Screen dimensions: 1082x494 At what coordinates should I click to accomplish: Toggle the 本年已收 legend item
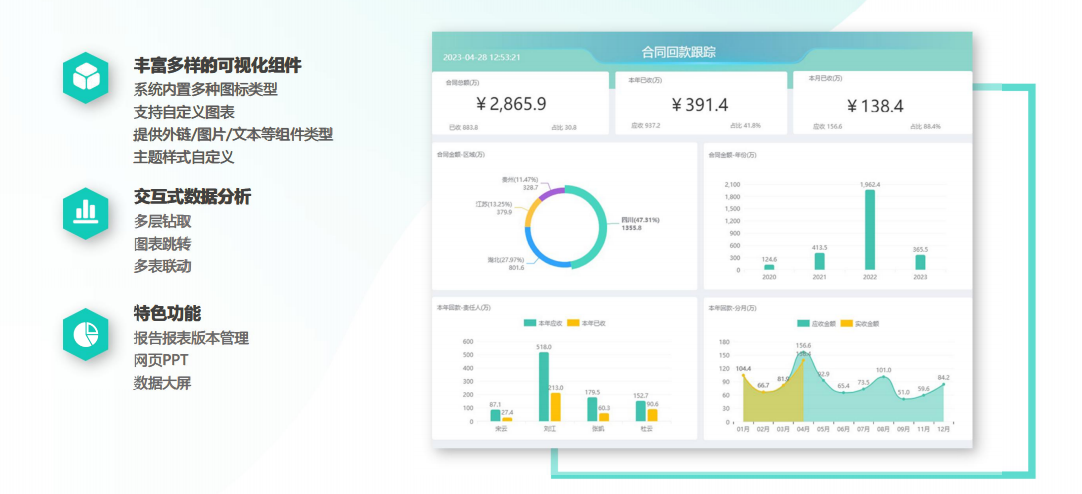point(587,323)
